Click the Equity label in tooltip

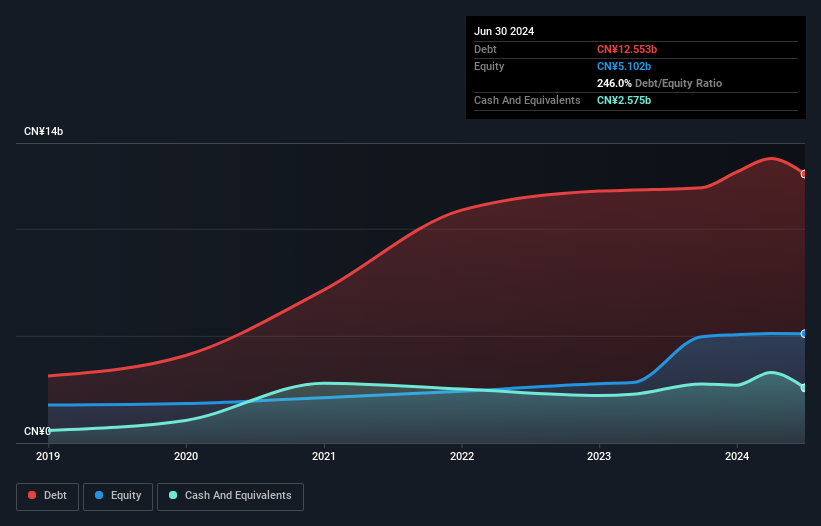(489, 66)
